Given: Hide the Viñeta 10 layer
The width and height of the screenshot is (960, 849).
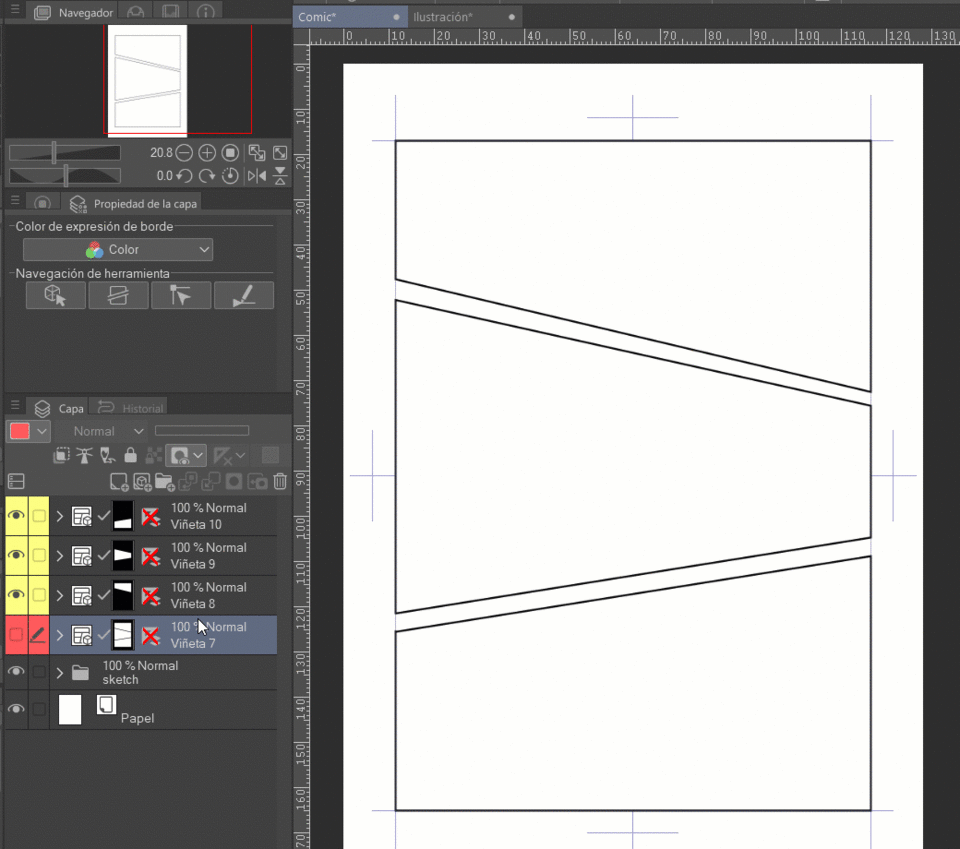Looking at the screenshot, I should tap(16, 516).
